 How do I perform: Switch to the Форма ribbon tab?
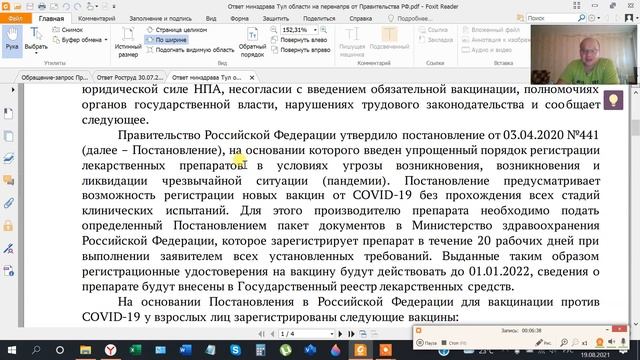[239, 18]
